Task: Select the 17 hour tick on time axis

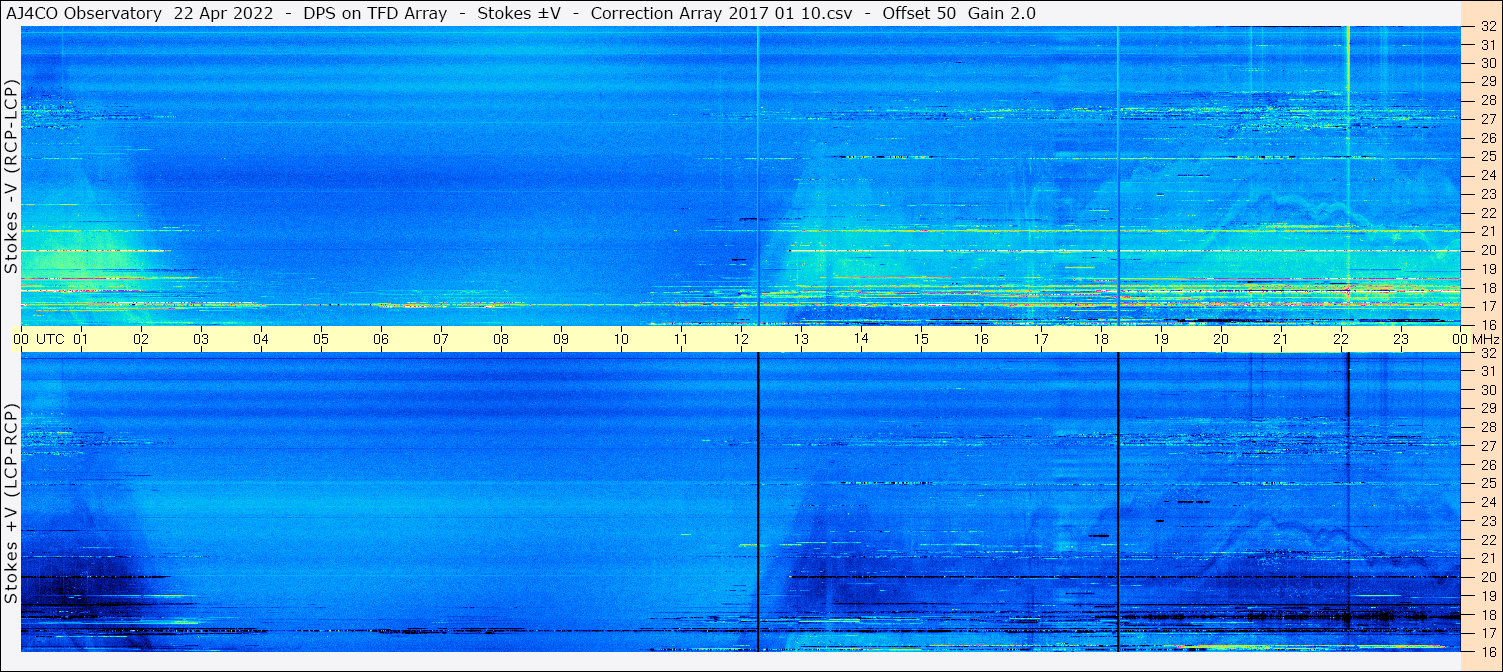Action: (x=1041, y=339)
